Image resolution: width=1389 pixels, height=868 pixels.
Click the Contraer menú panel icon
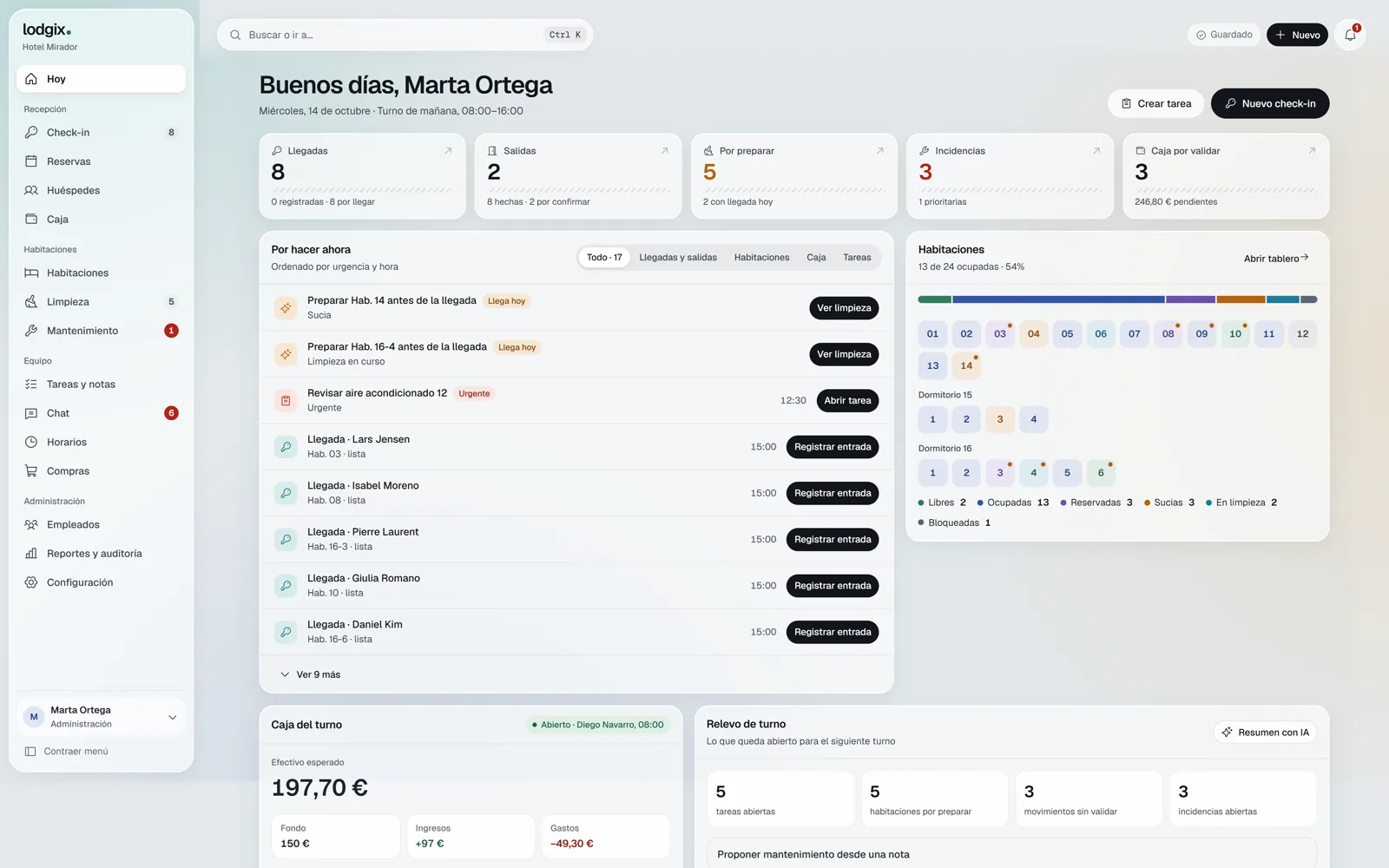click(30, 752)
